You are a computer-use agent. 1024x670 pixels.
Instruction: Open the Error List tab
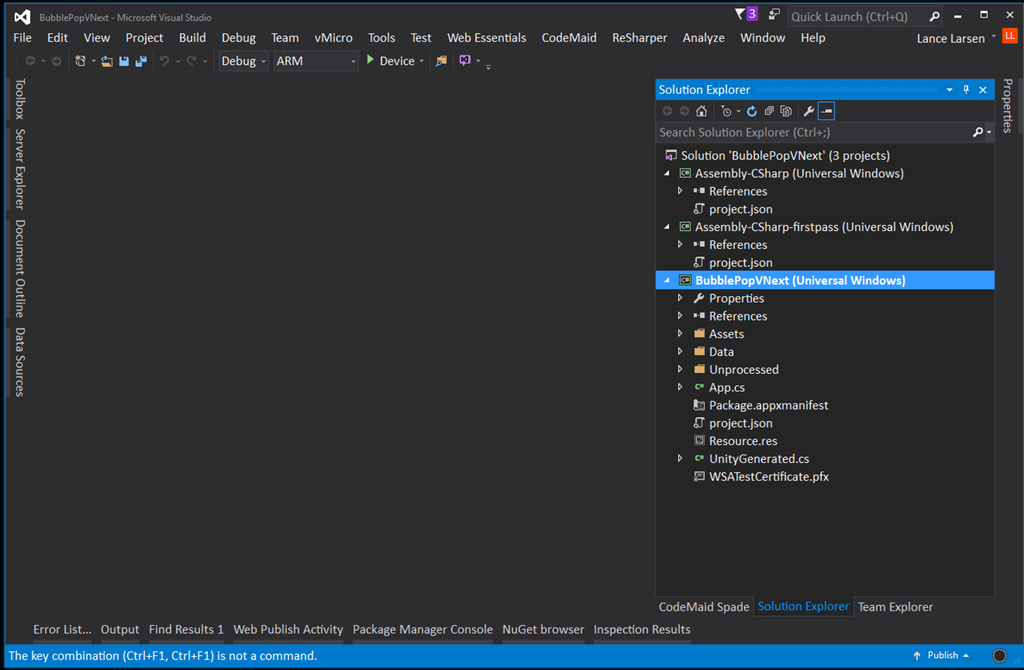click(62, 630)
